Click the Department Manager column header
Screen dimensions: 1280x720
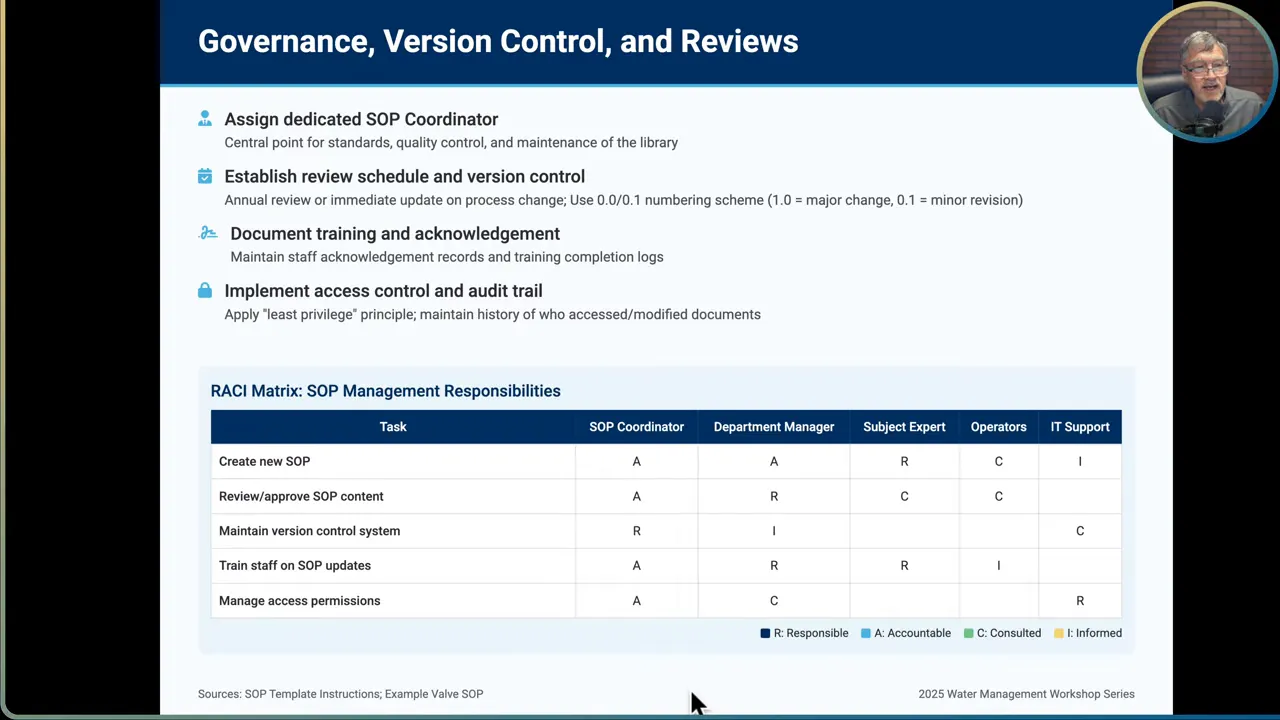click(x=773, y=426)
